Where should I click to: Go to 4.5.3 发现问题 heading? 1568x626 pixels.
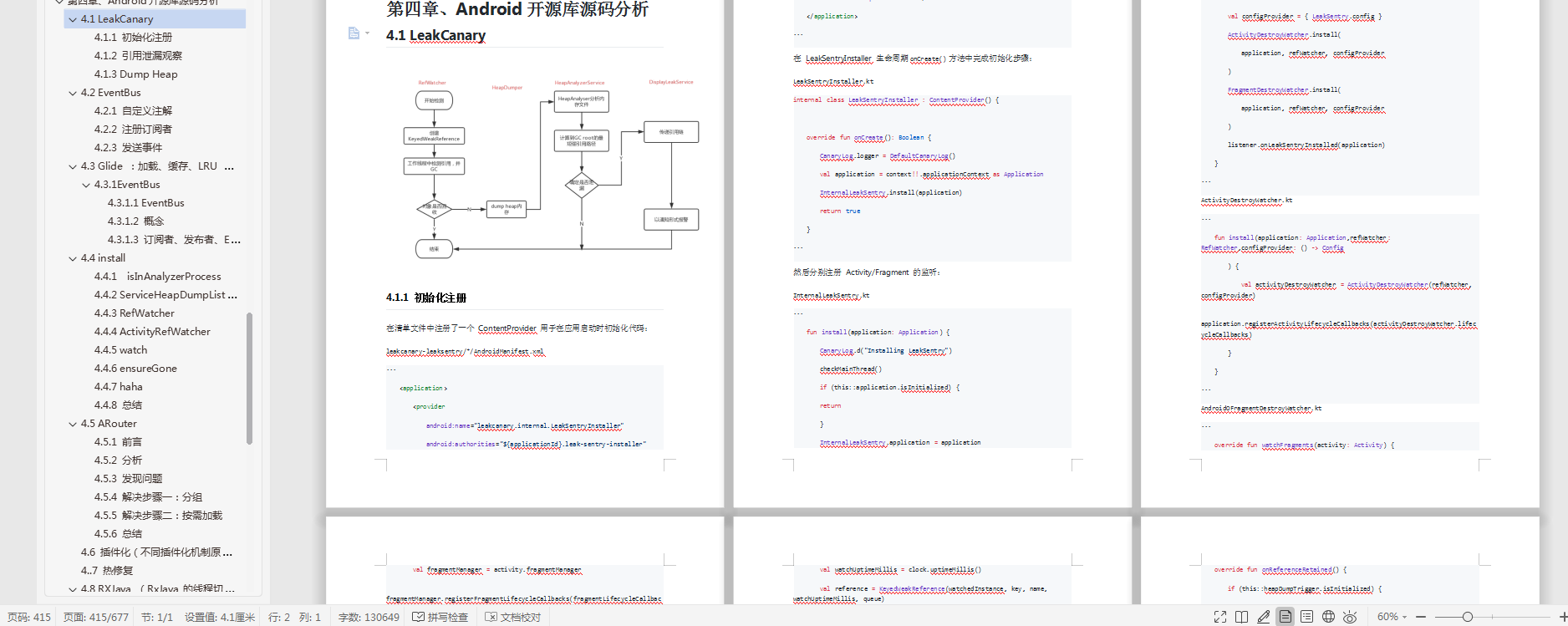(128, 478)
